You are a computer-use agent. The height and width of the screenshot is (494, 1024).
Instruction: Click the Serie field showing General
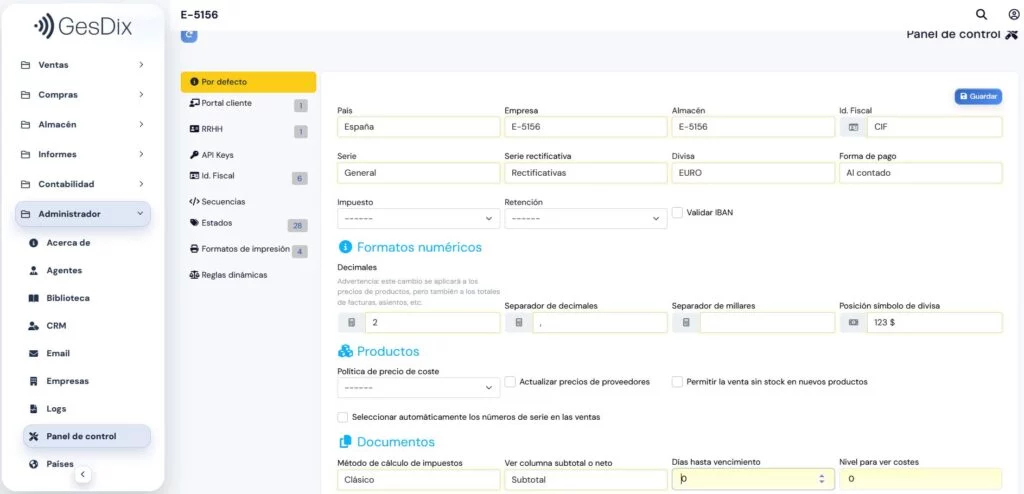(x=419, y=173)
